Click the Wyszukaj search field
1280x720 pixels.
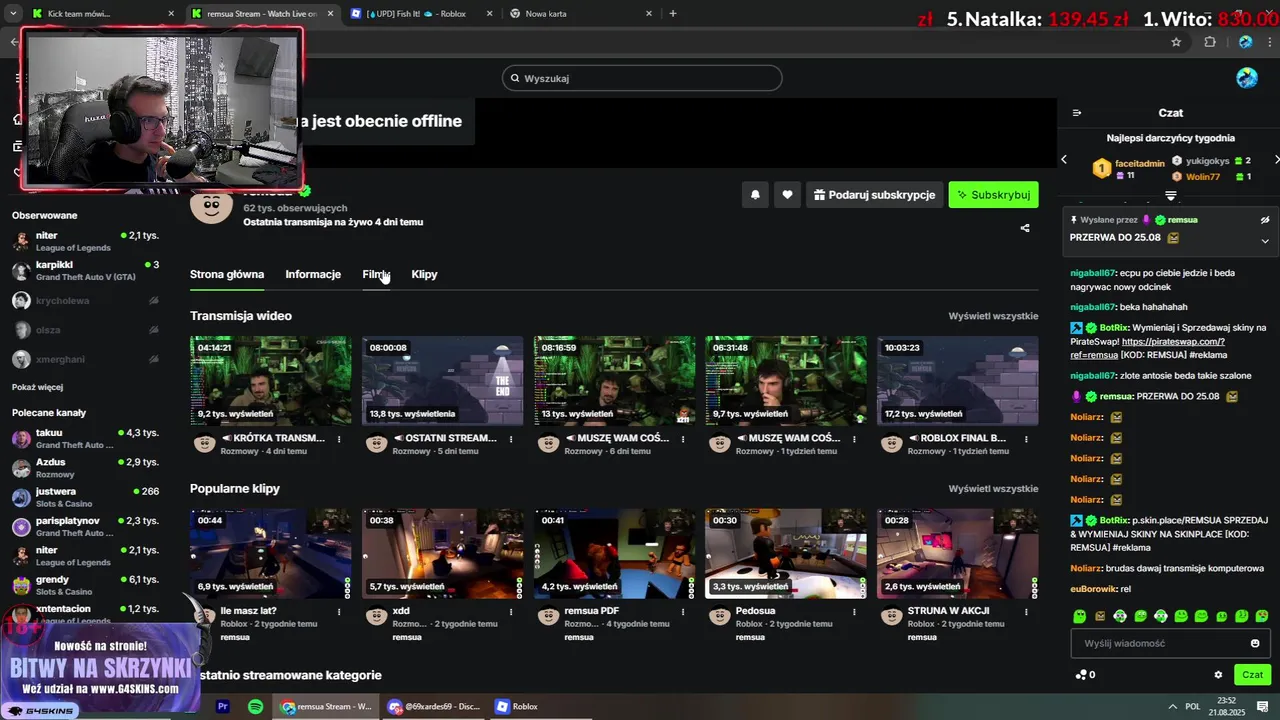(x=642, y=78)
